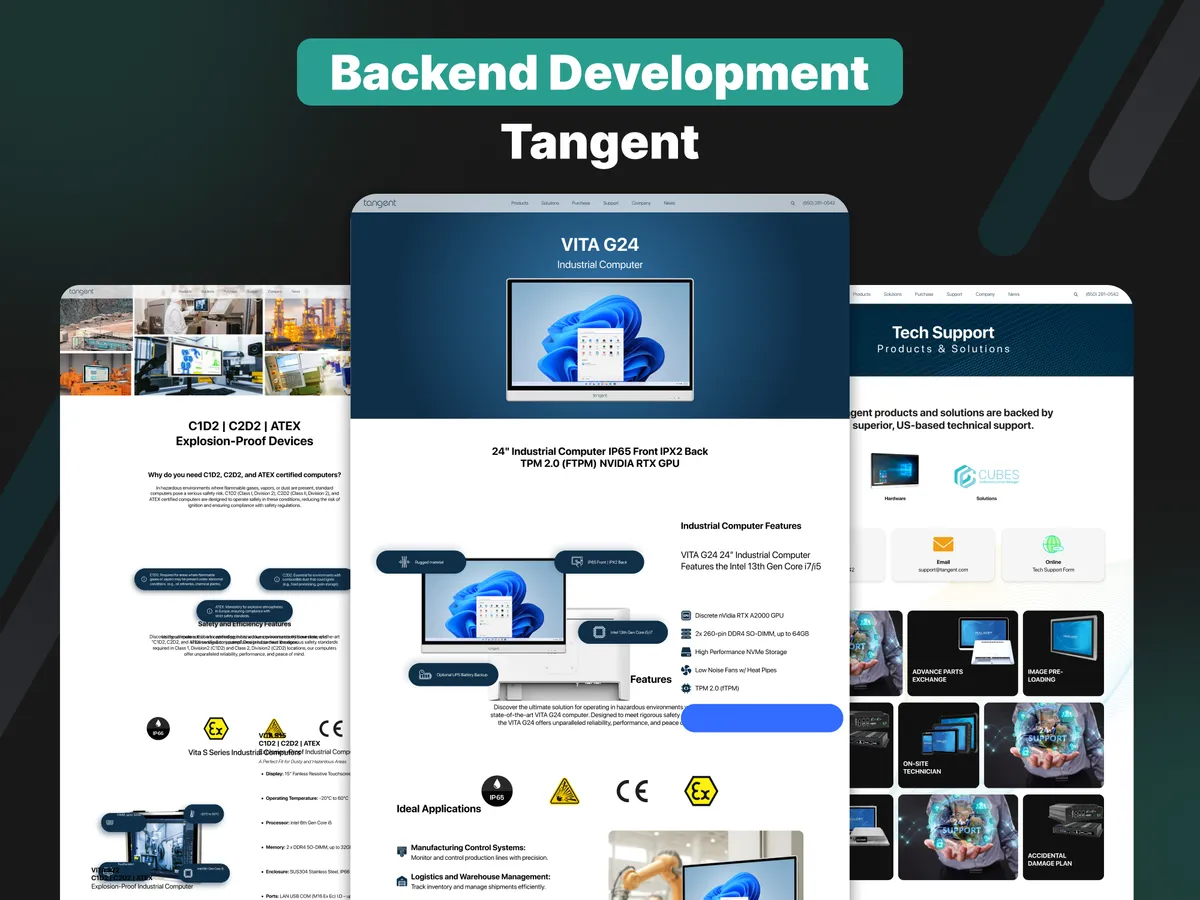Image resolution: width=1200 pixels, height=900 pixels.
Task: Open the search icon in the center page header
Action: point(793,203)
